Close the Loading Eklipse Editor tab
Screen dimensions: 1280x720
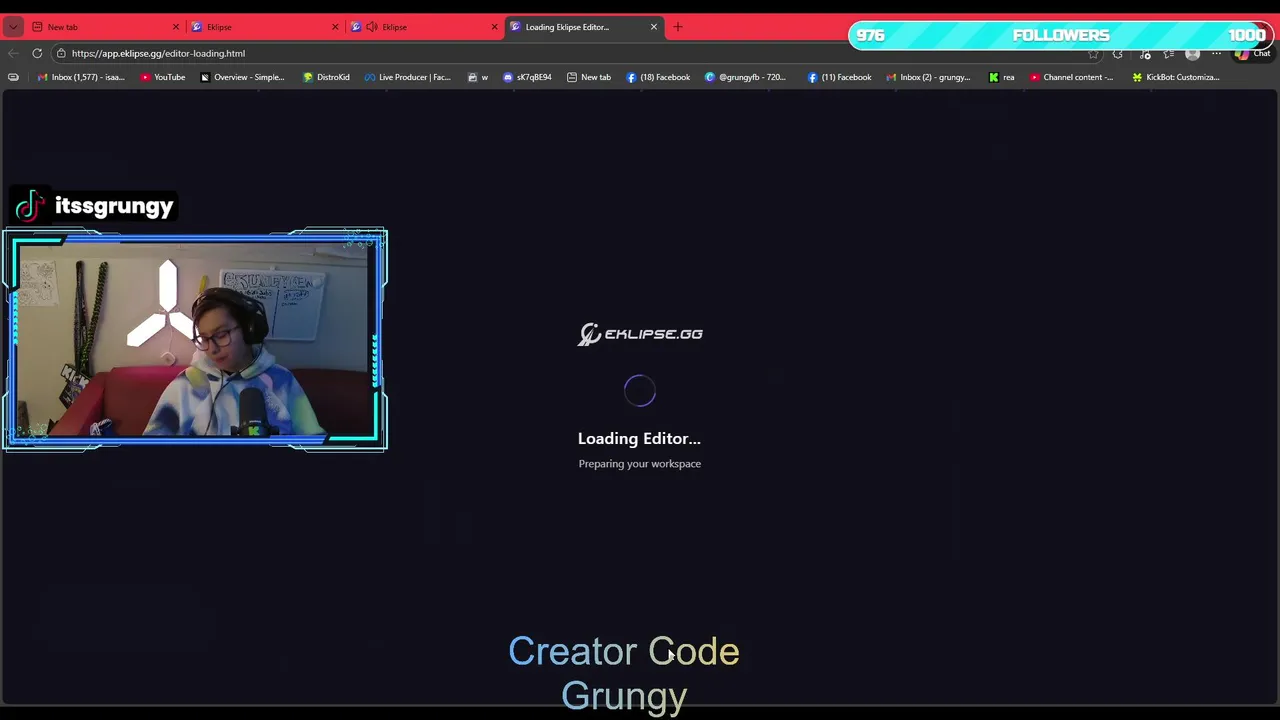pyautogui.click(x=654, y=27)
